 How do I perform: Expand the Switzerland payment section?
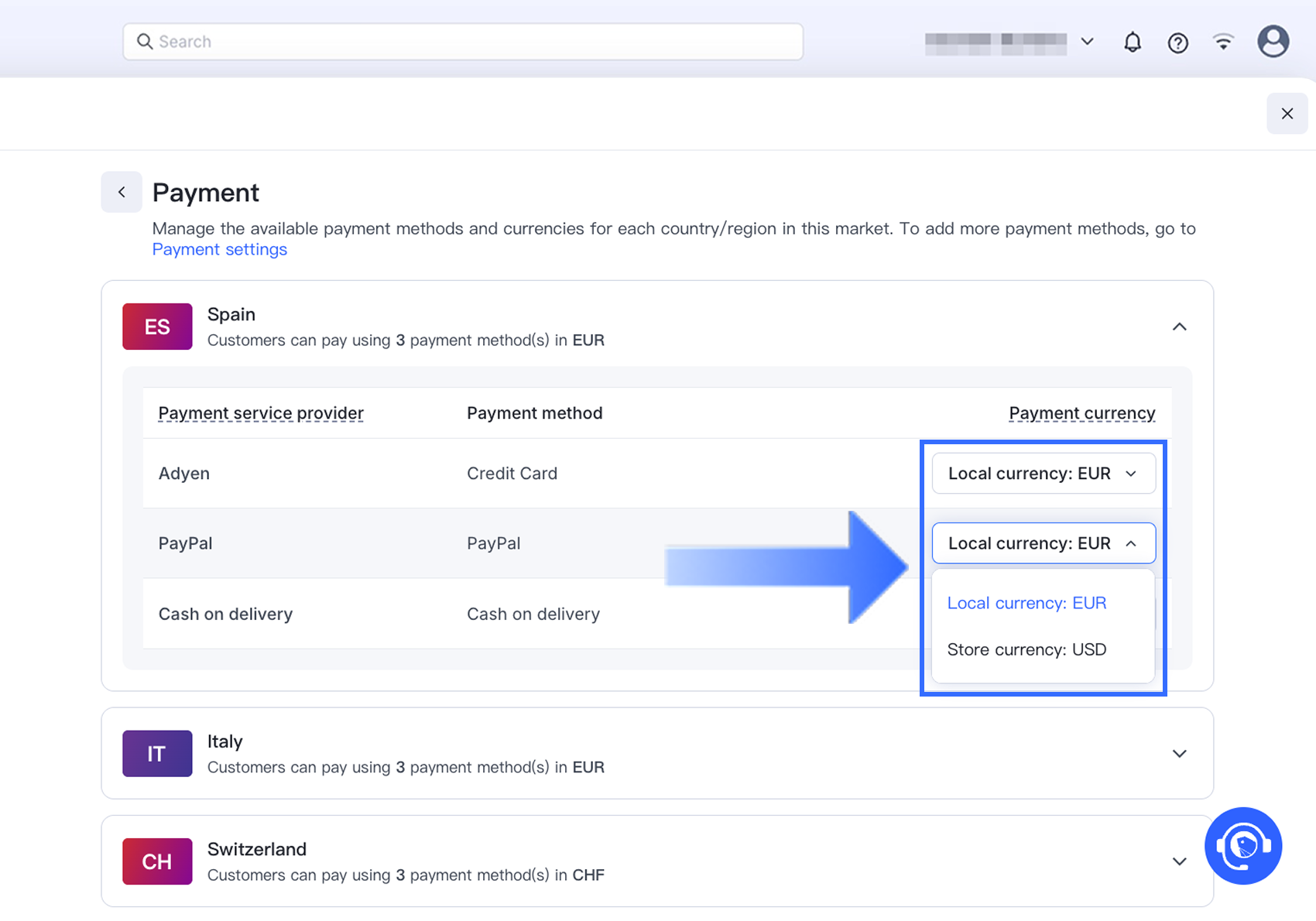tap(1179, 861)
